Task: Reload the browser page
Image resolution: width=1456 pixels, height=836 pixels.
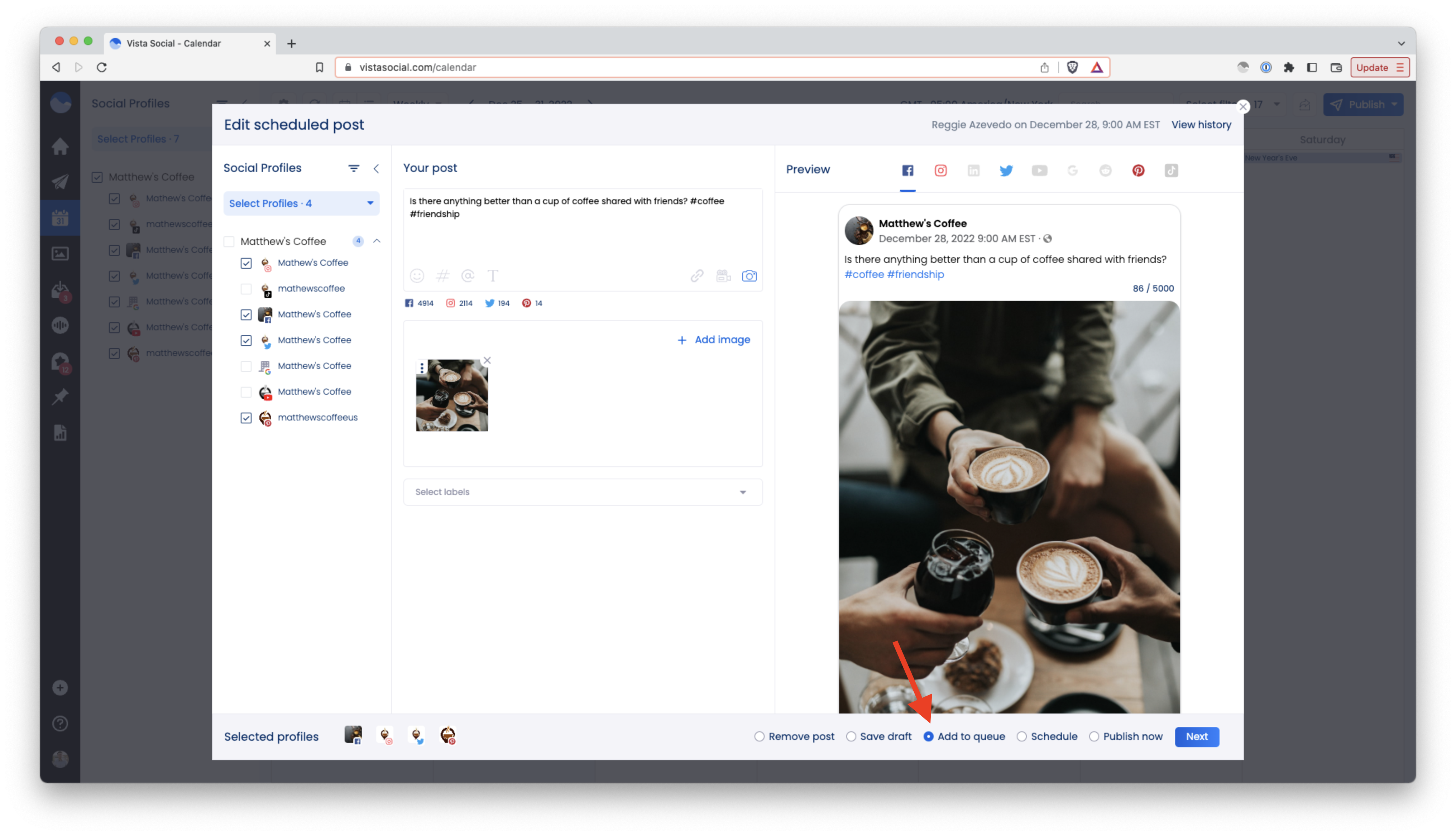Action: pos(102,67)
